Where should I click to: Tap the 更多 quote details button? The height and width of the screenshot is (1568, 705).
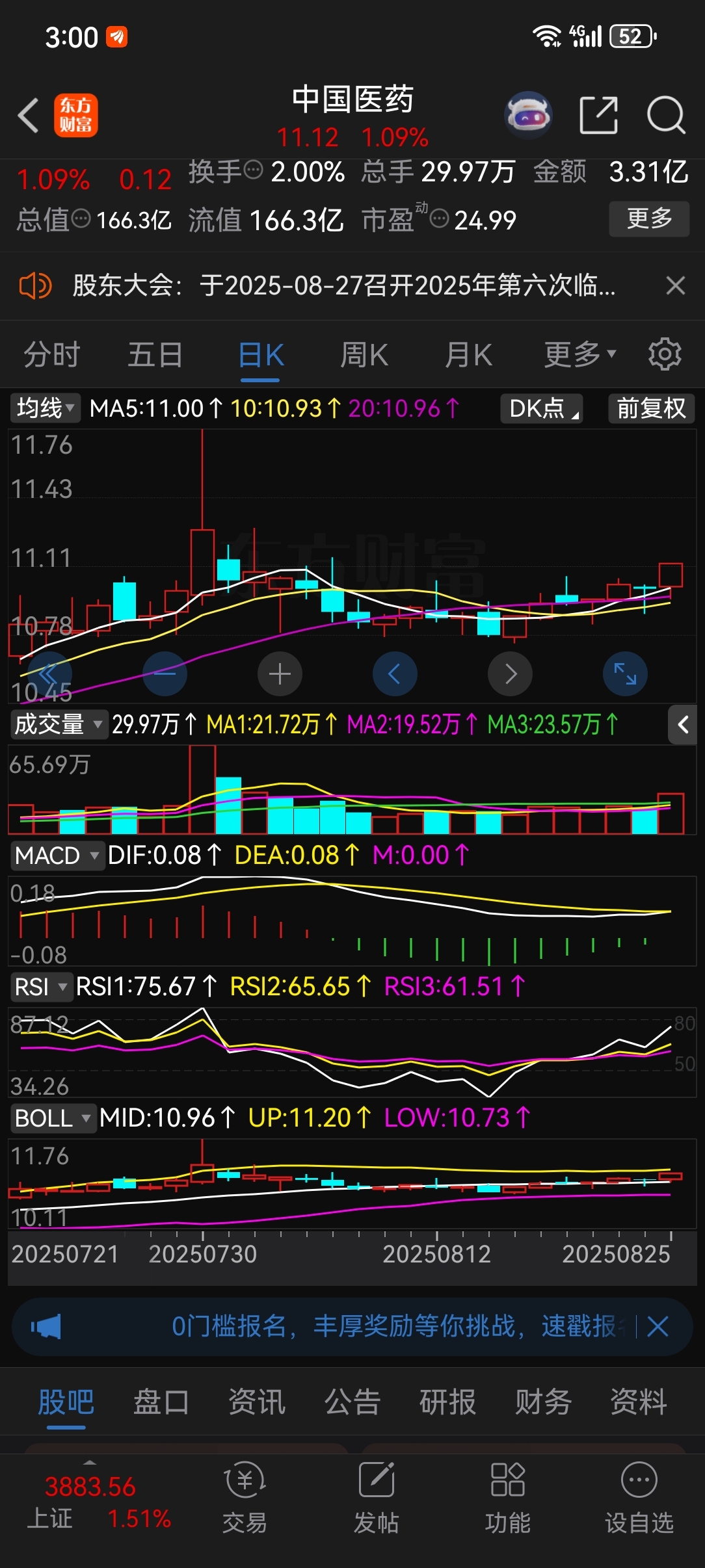pyautogui.click(x=649, y=219)
